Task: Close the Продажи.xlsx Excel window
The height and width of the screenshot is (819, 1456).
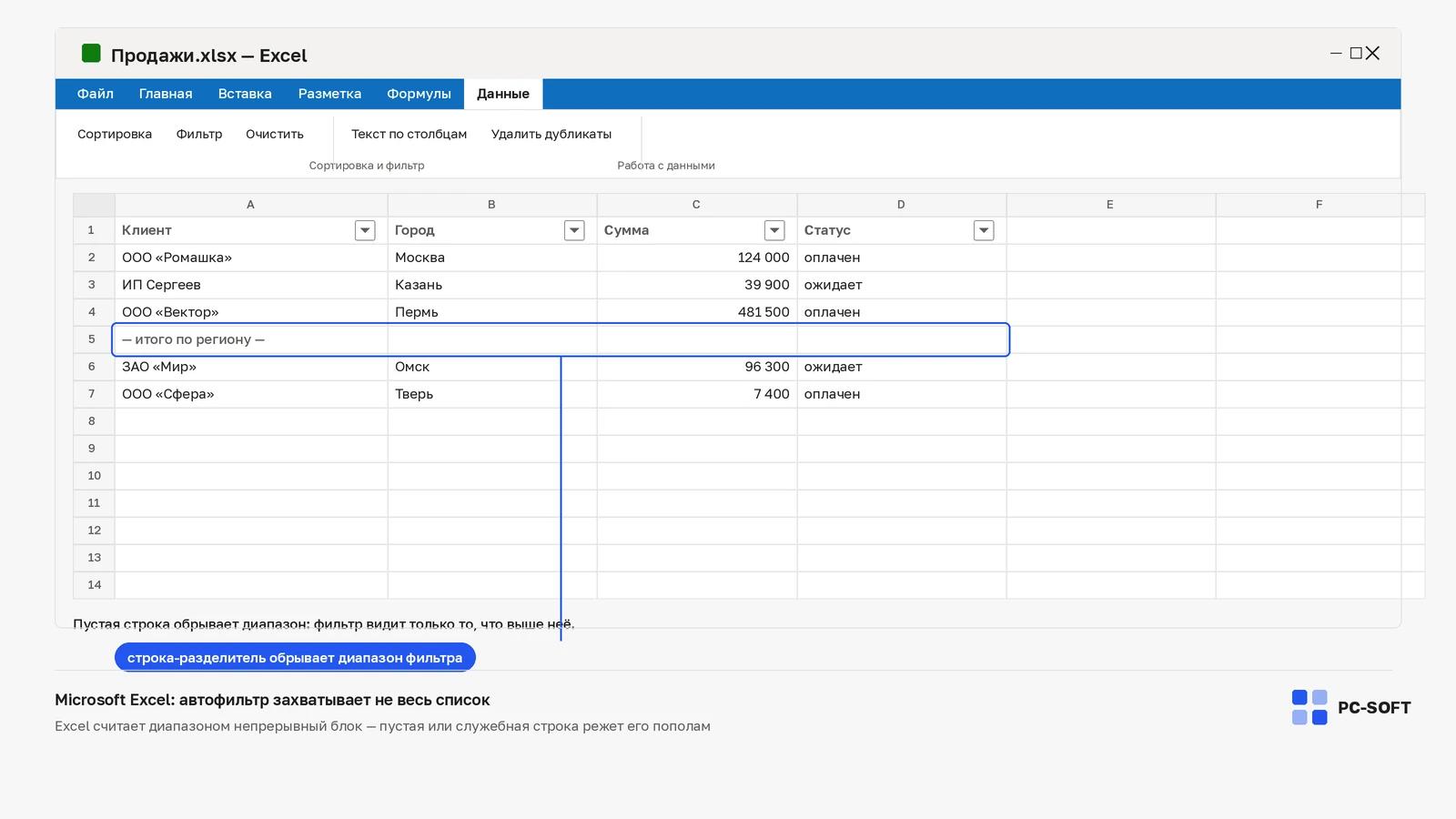Action: click(1372, 54)
